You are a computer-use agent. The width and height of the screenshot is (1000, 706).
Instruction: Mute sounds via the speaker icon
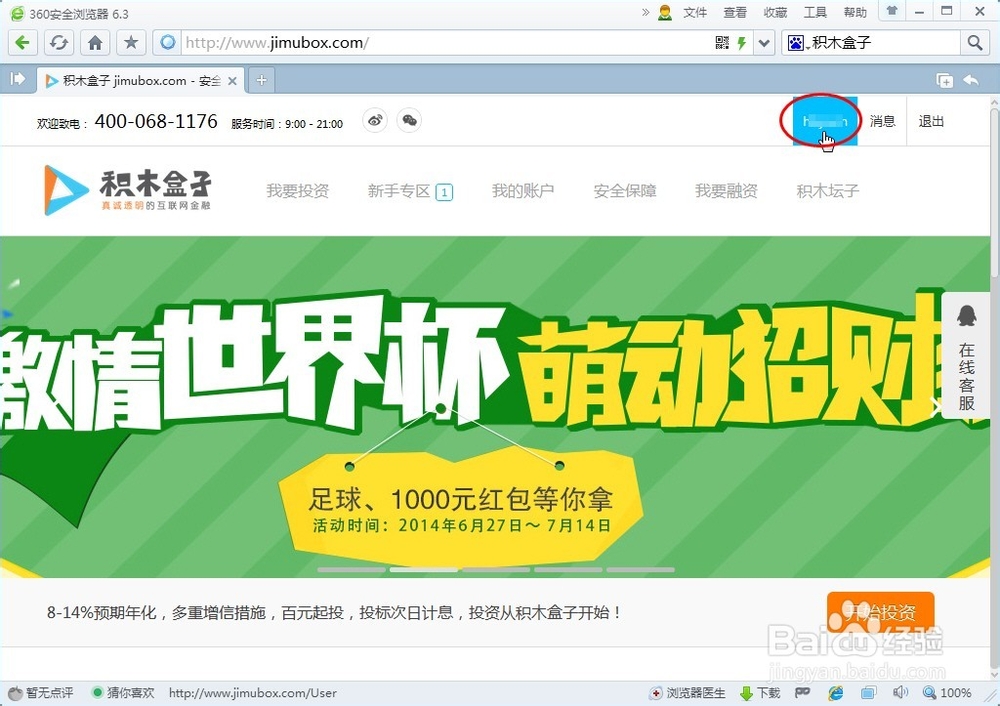pos(900,692)
